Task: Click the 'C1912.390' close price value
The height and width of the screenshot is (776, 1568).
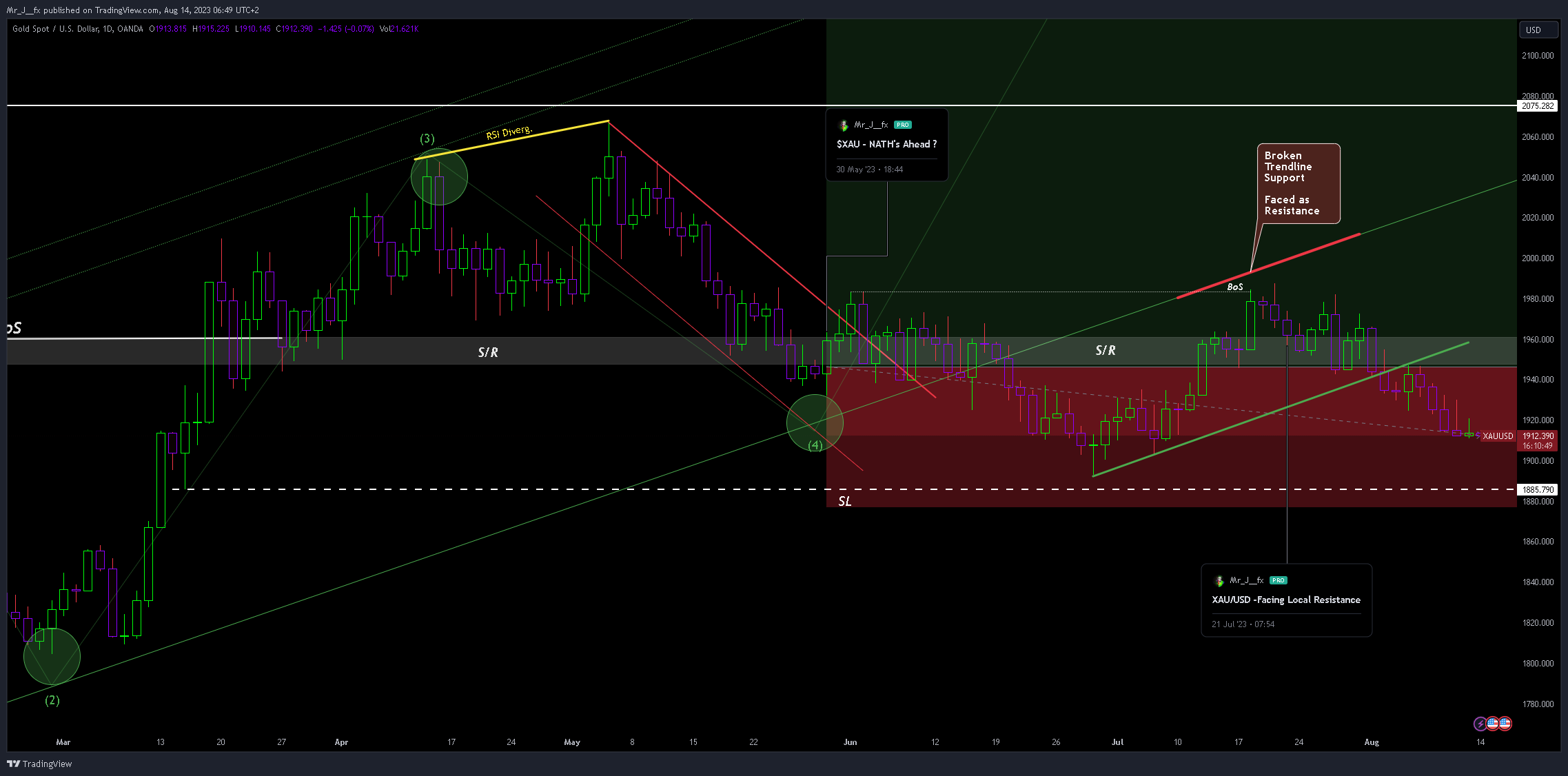Action: 294,29
